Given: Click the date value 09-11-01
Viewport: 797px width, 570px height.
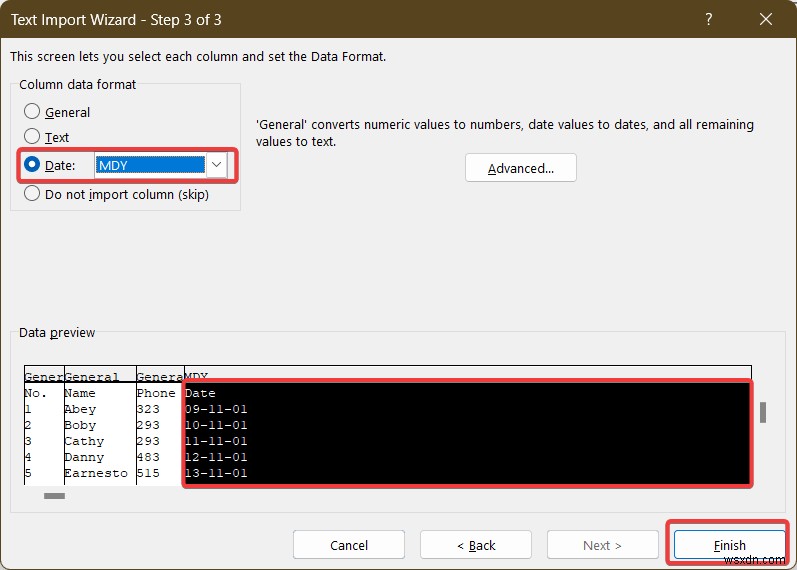Looking at the screenshot, I should point(216,409).
